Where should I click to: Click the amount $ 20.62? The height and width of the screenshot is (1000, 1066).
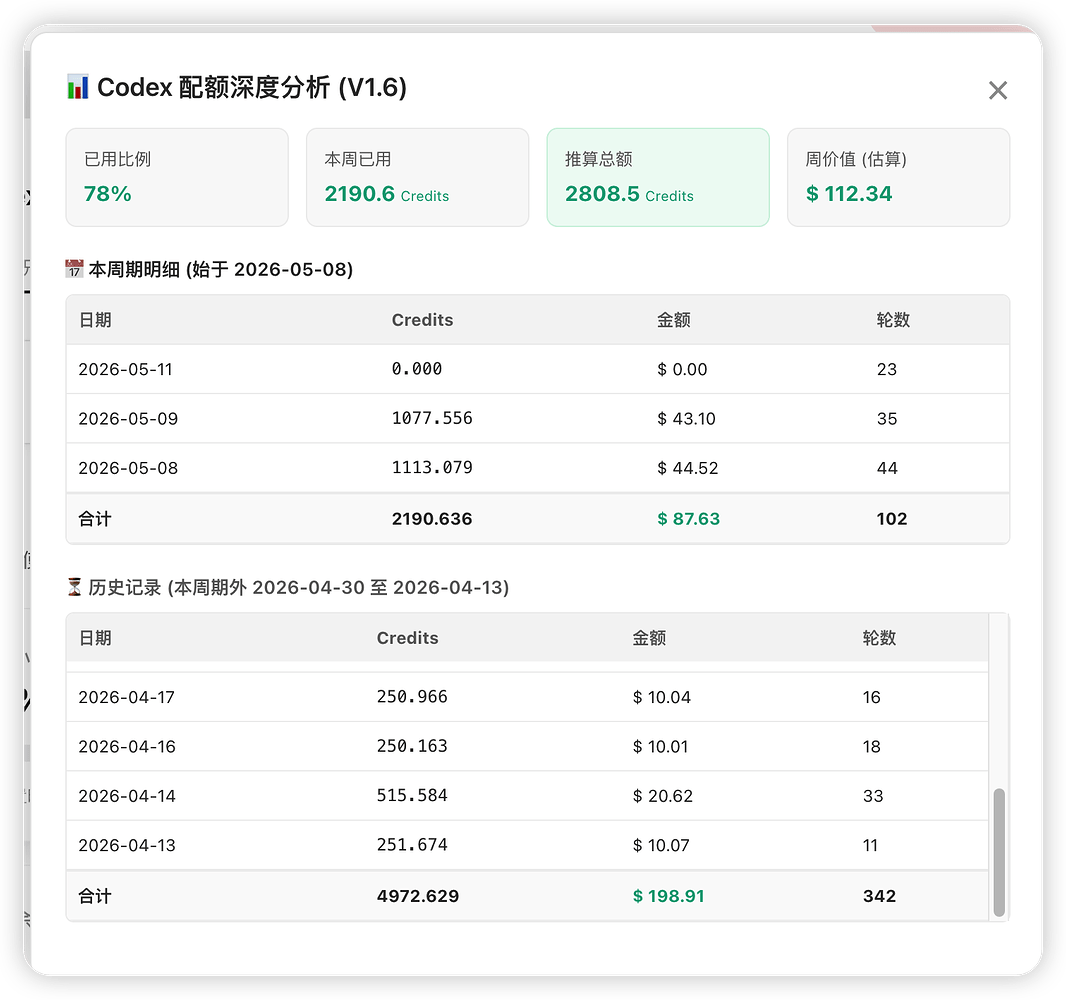click(x=662, y=796)
